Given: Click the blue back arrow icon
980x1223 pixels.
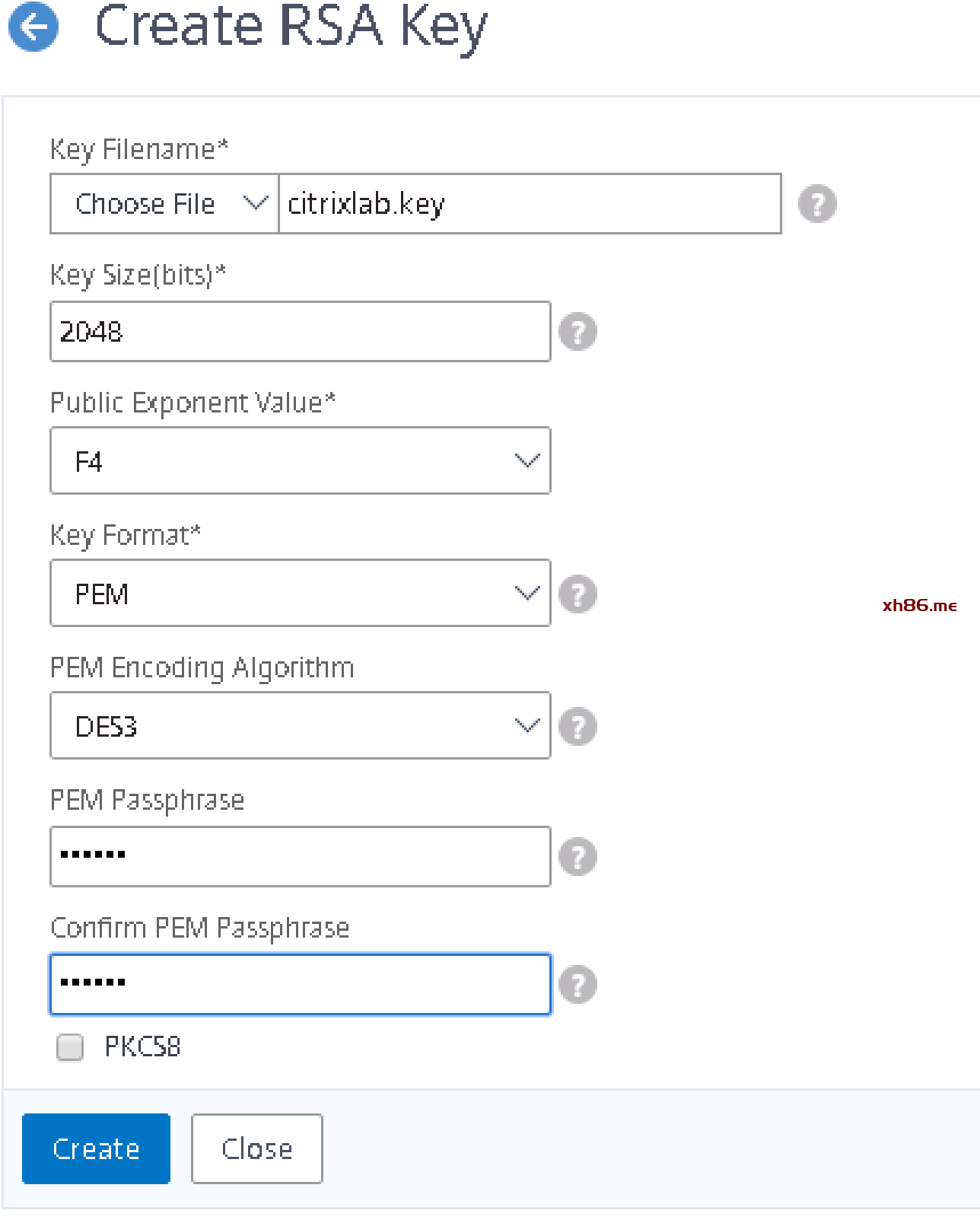Looking at the screenshot, I should [33, 27].
